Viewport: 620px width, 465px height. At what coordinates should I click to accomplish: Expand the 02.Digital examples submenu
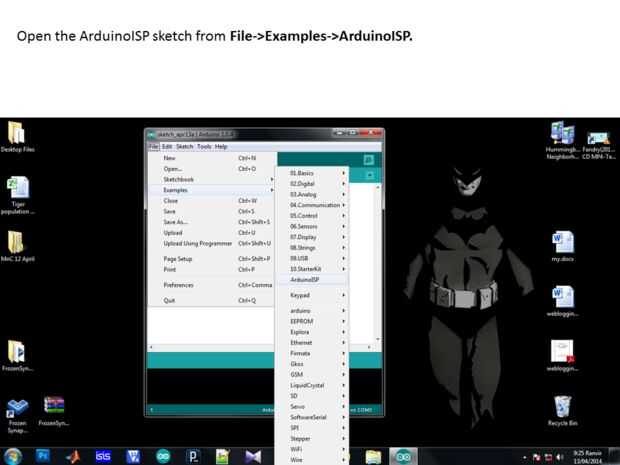tap(312, 184)
